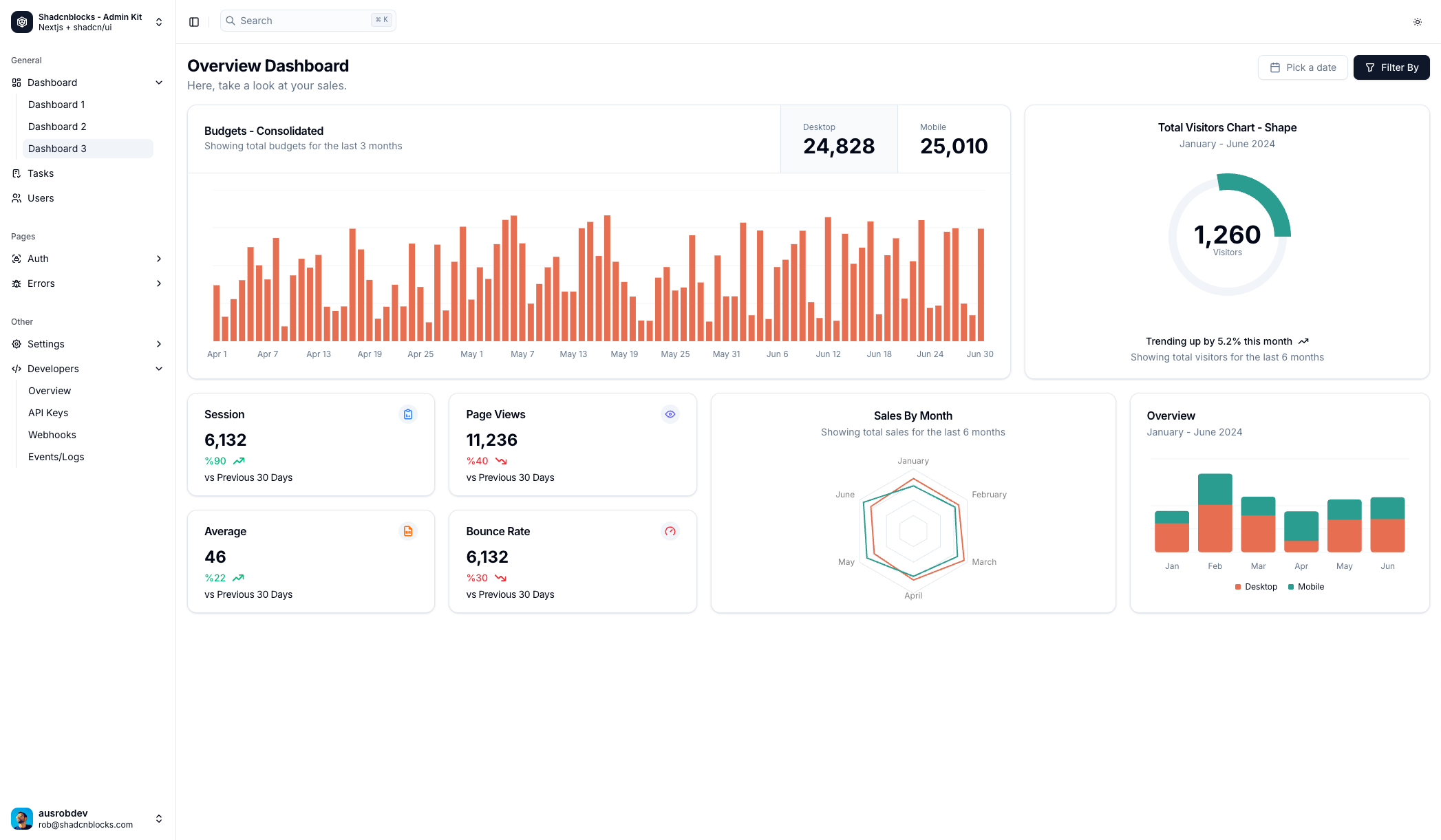The height and width of the screenshot is (840, 1441).
Task: Click the Feb bar in Overview chart
Action: pos(1215,513)
